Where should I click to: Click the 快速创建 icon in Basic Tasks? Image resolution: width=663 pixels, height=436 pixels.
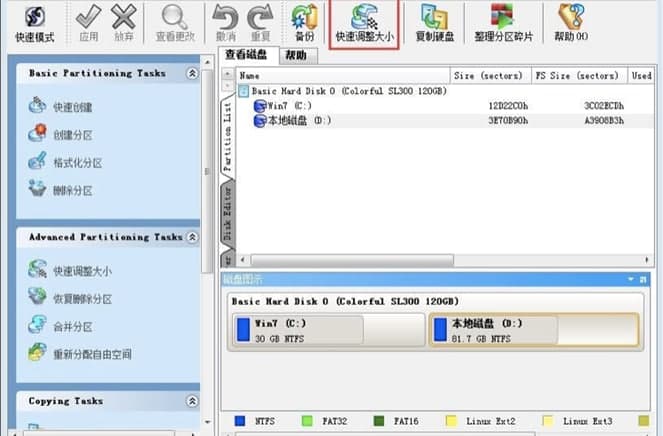[x=37, y=105]
